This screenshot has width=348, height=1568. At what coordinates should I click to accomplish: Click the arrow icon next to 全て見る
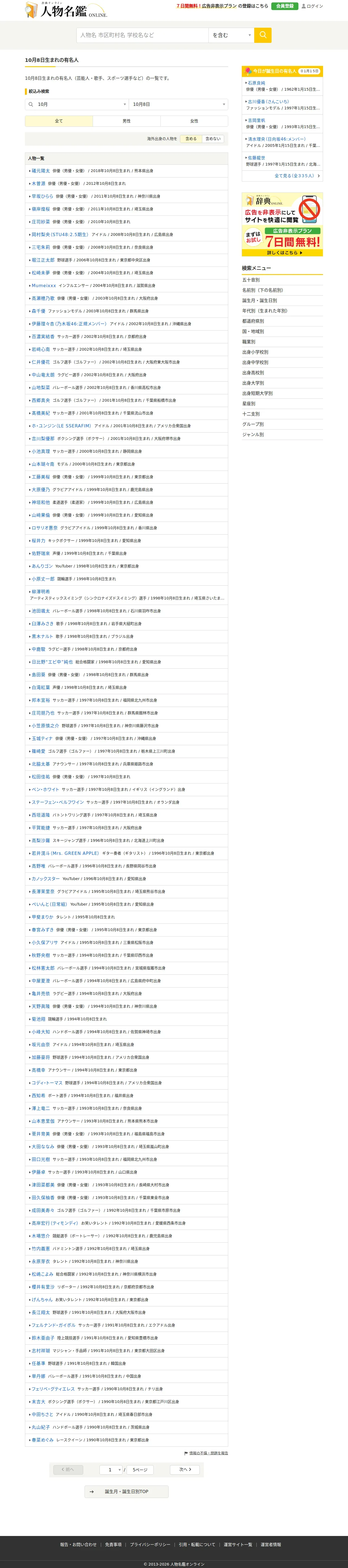[x=318, y=176]
